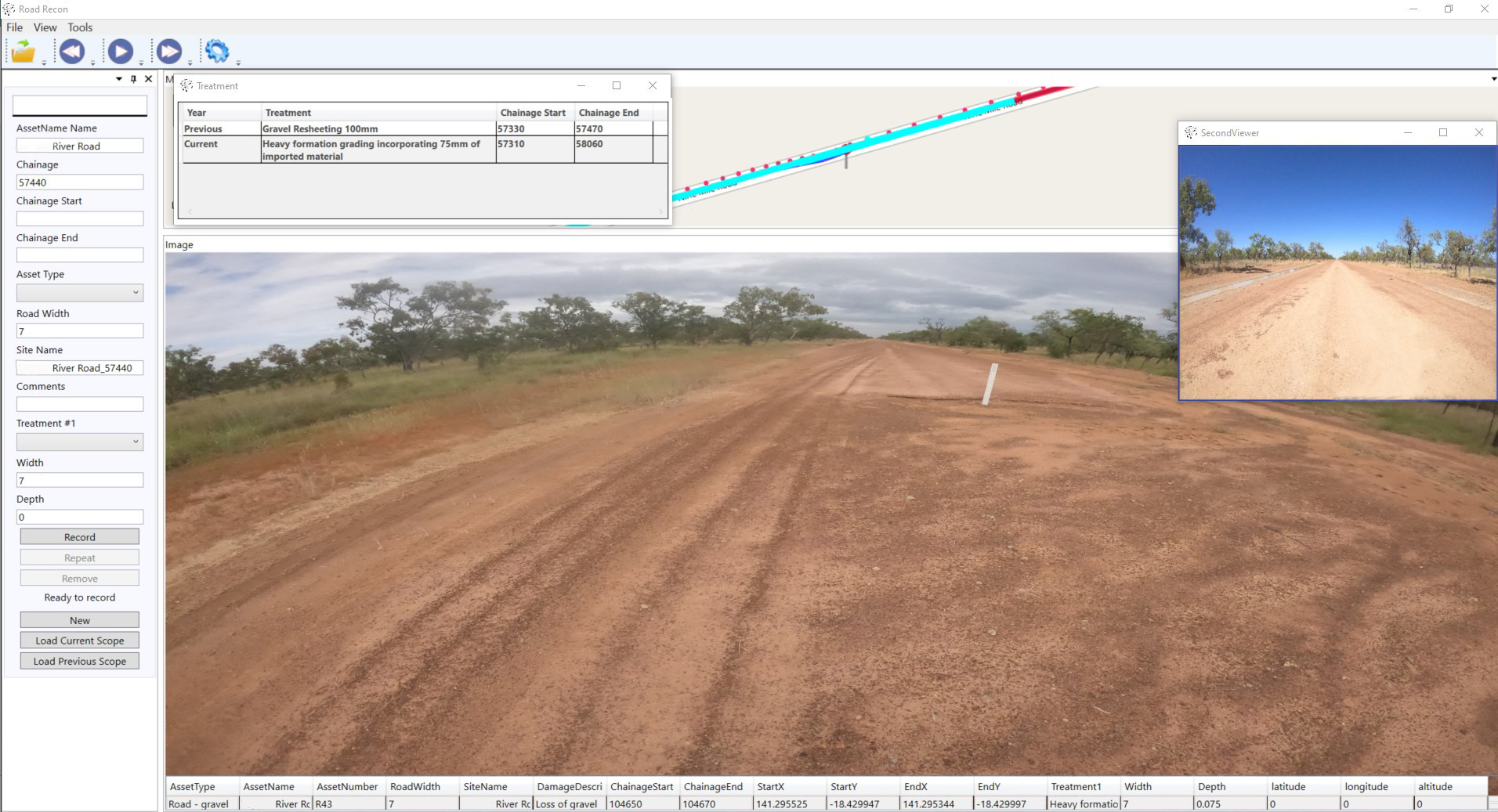
Task: Click the New button
Action: coord(80,620)
